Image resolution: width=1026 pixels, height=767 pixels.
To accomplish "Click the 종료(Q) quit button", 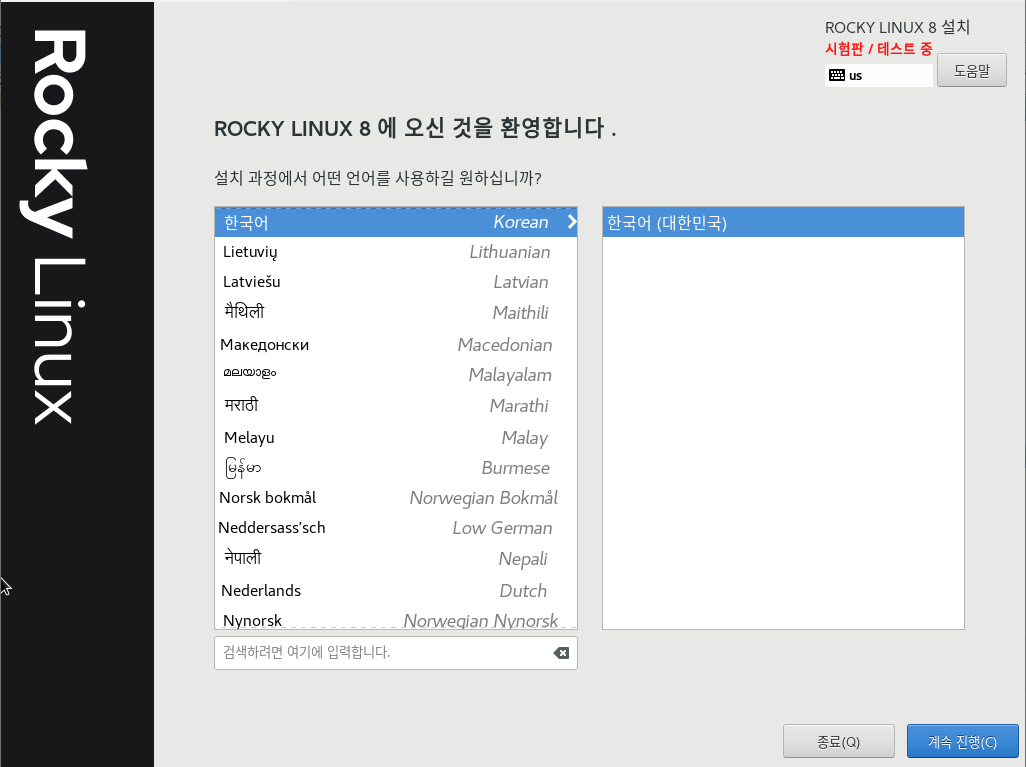I will point(838,741).
